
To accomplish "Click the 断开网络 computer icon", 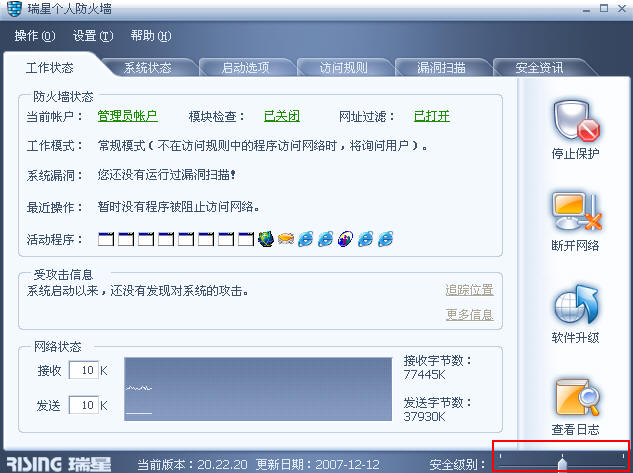I will pos(576,212).
